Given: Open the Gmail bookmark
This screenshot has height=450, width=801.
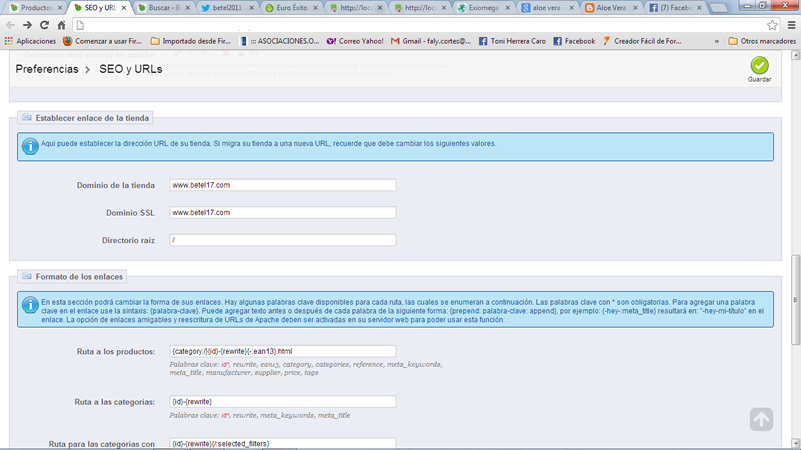Looking at the screenshot, I should coord(431,41).
